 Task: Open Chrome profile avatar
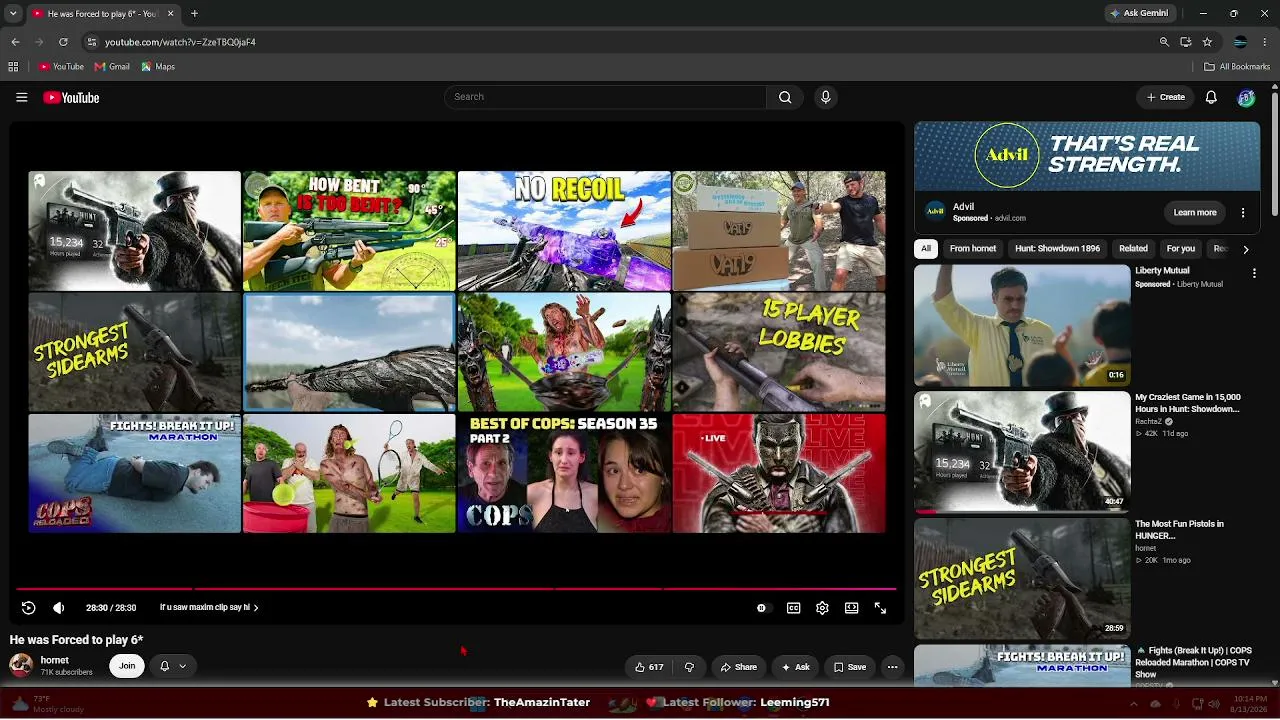click(x=1240, y=42)
